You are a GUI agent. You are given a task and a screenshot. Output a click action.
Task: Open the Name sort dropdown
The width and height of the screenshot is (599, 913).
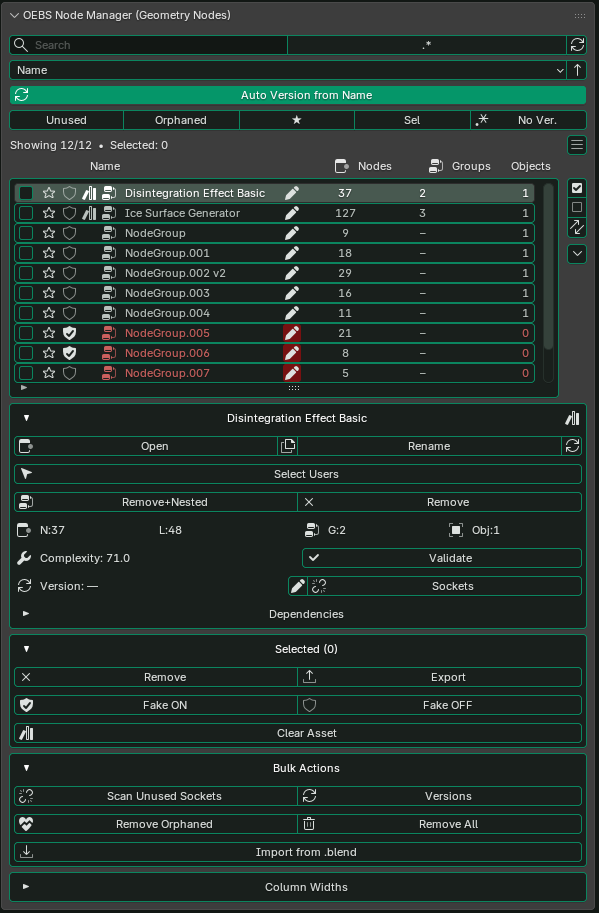point(288,70)
